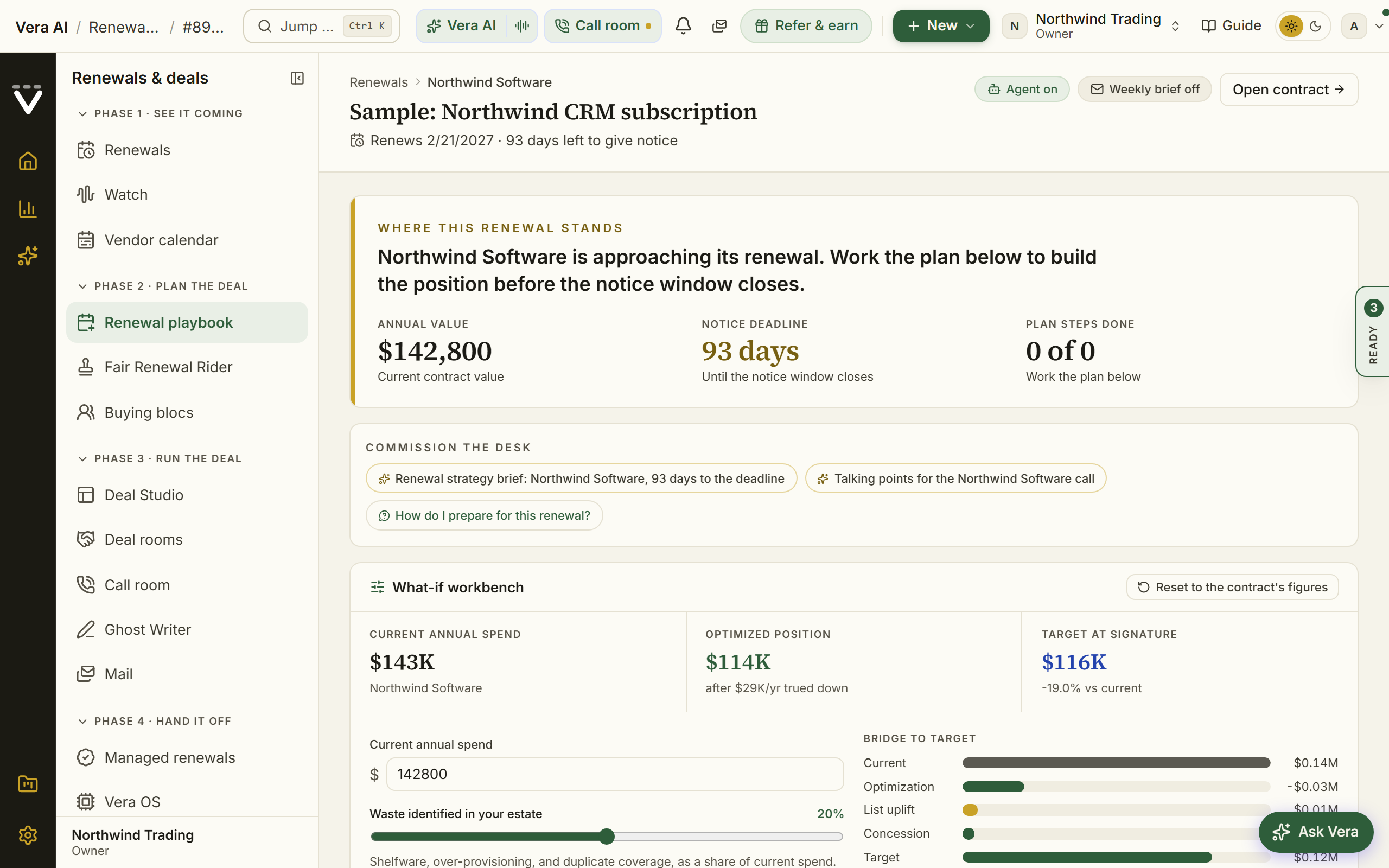This screenshot has height=868, width=1389.
Task: Open the New dropdown button
Action: [x=941, y=26]
